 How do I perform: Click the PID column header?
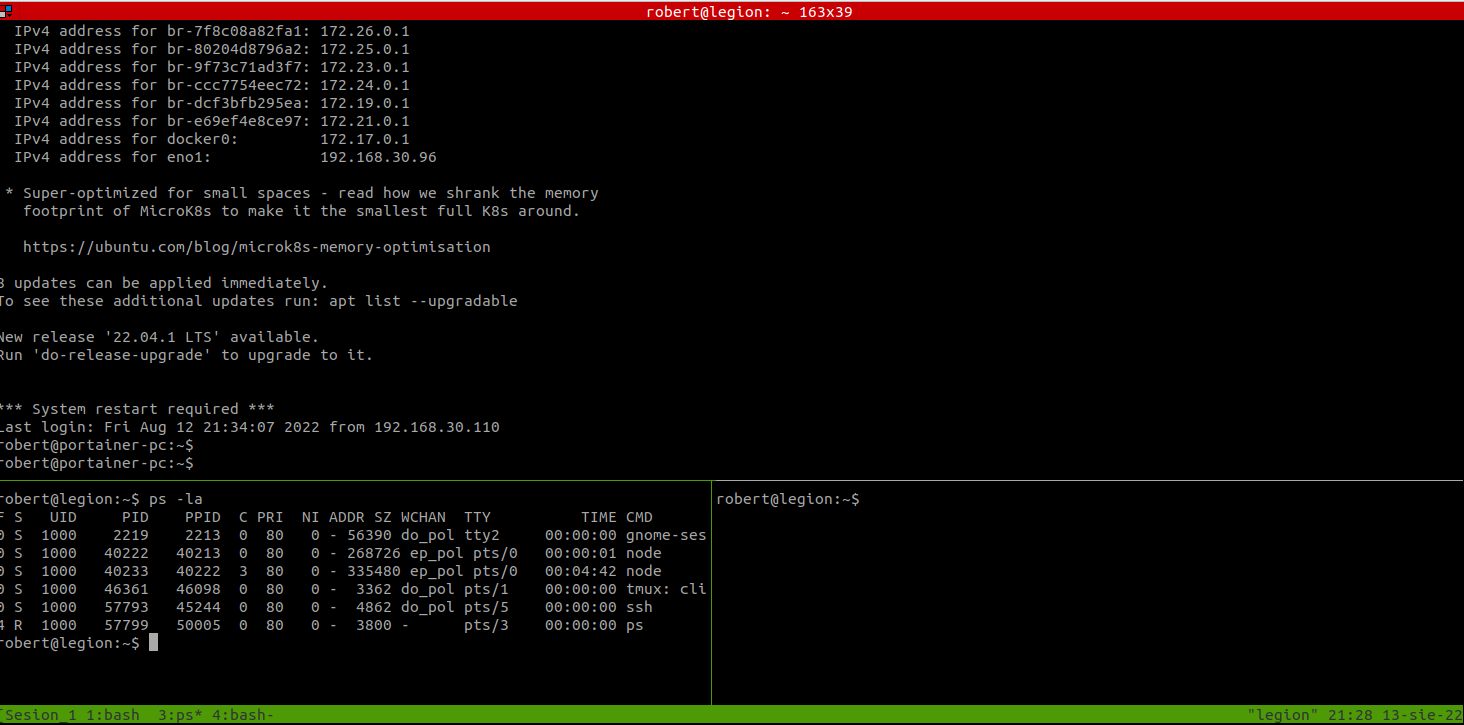[x=135, y=517]
